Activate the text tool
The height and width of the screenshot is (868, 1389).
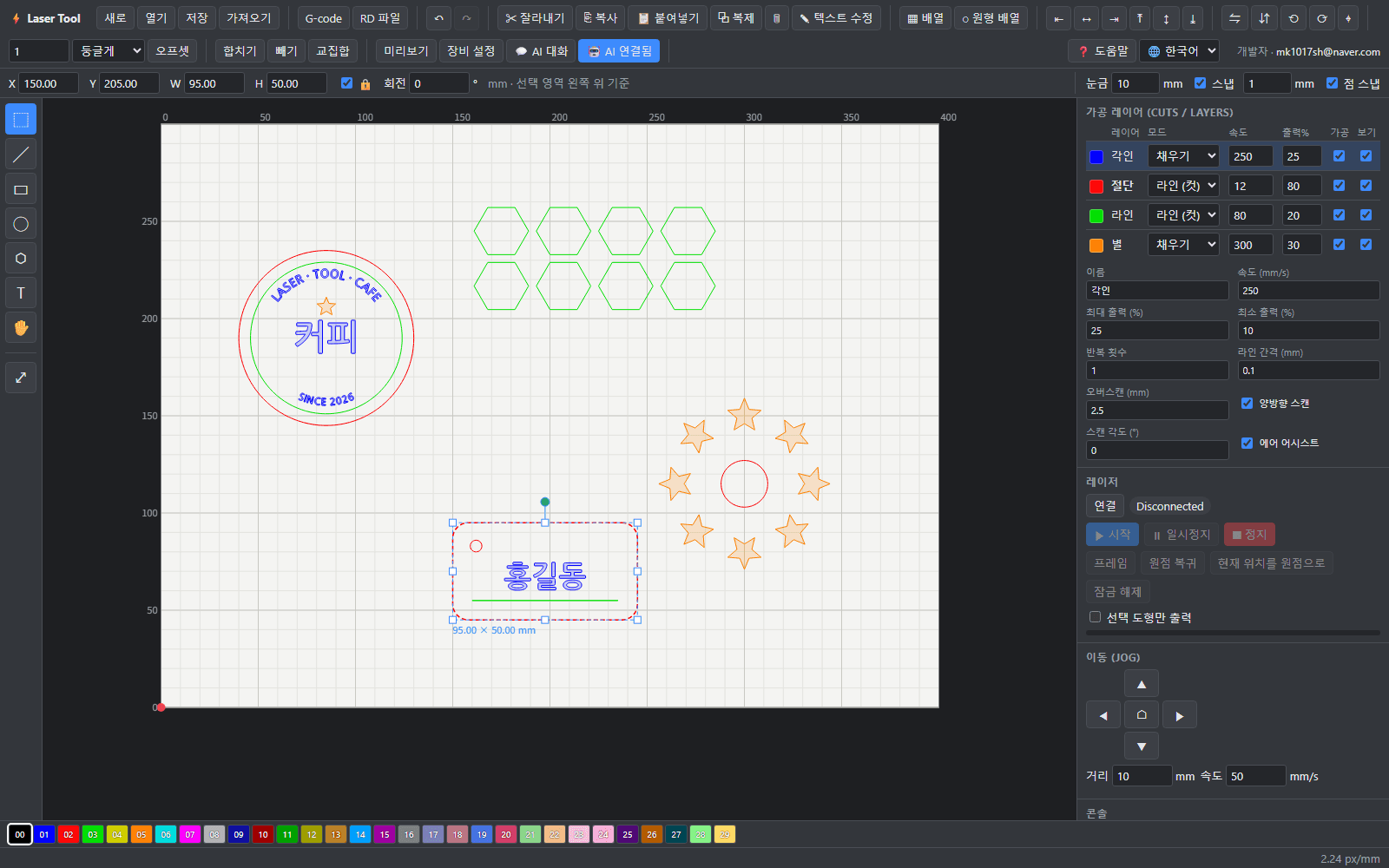tap(21, 293)
